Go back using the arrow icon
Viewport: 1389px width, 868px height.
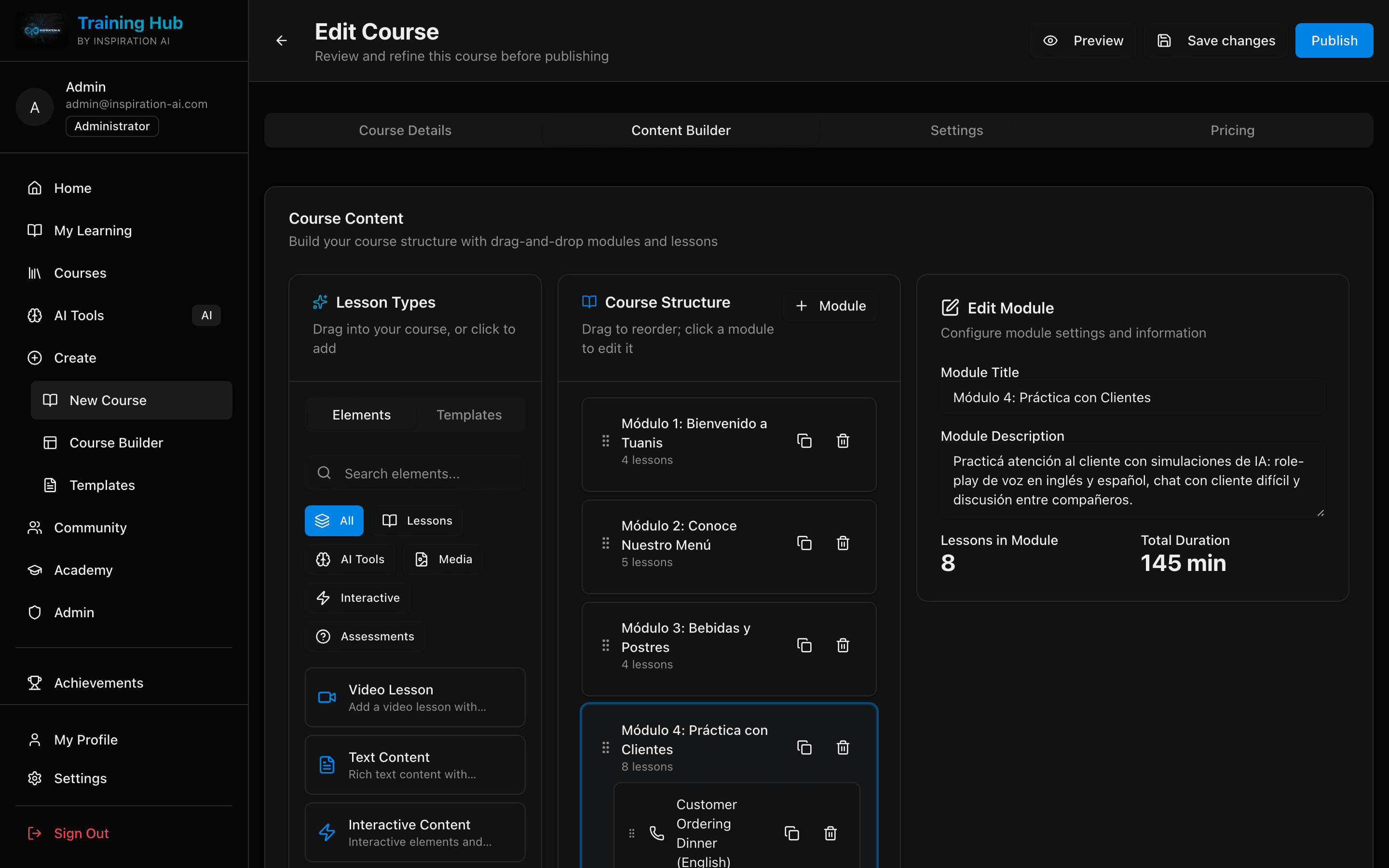tap(281, 41)
